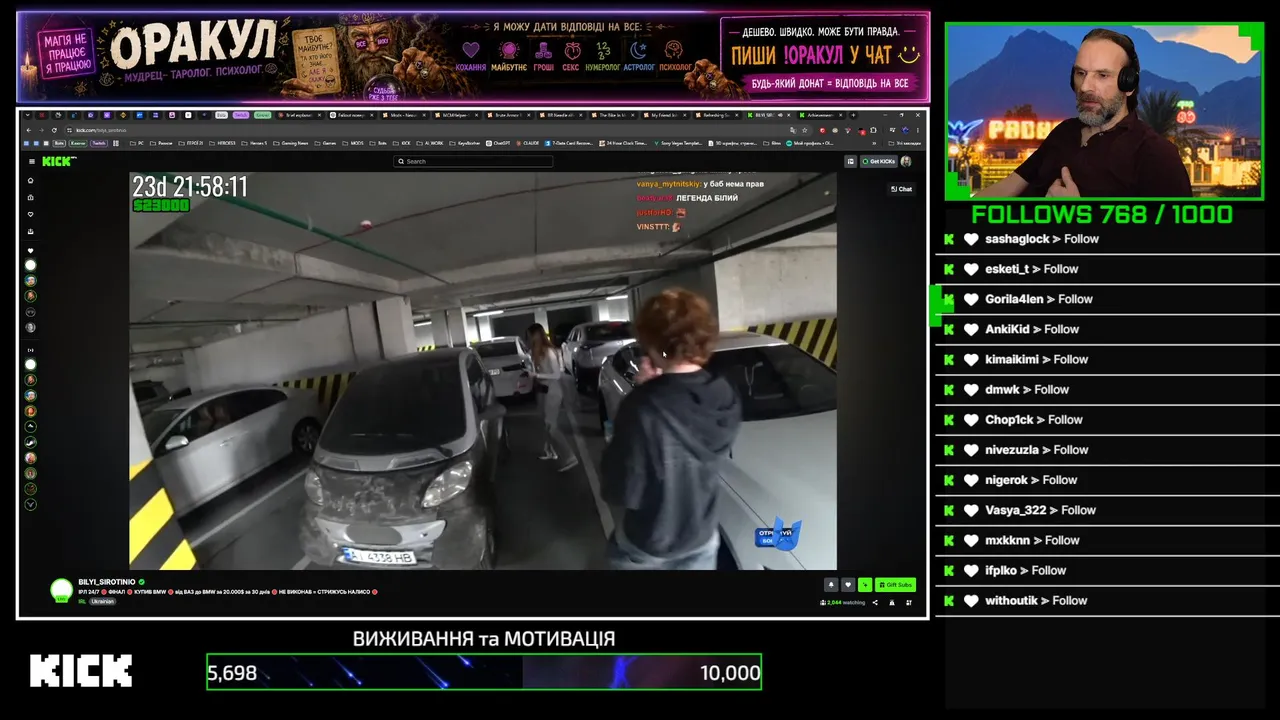Go back using the browser back arrow
Screen dimensions: 1280x720
click(x=29, y=130)
